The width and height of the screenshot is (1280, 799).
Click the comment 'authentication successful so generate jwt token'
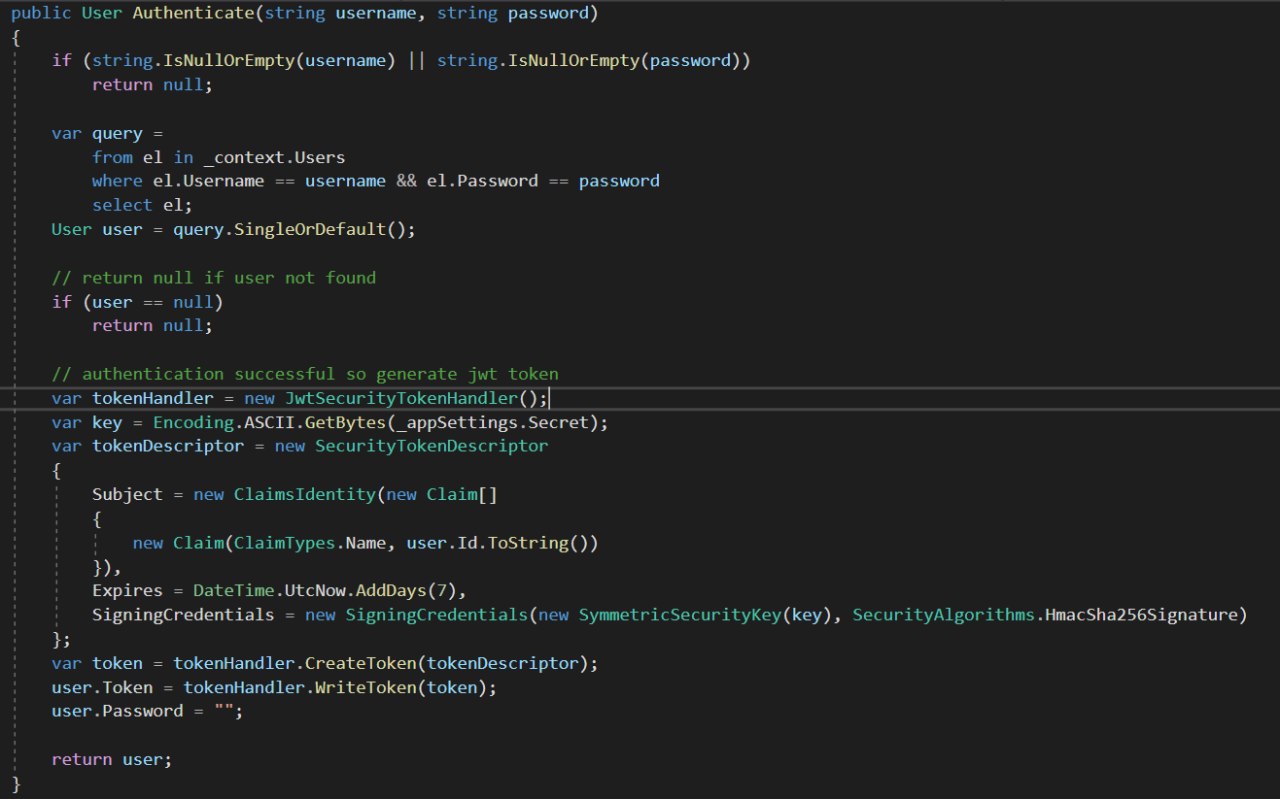(x=305, y=373)
